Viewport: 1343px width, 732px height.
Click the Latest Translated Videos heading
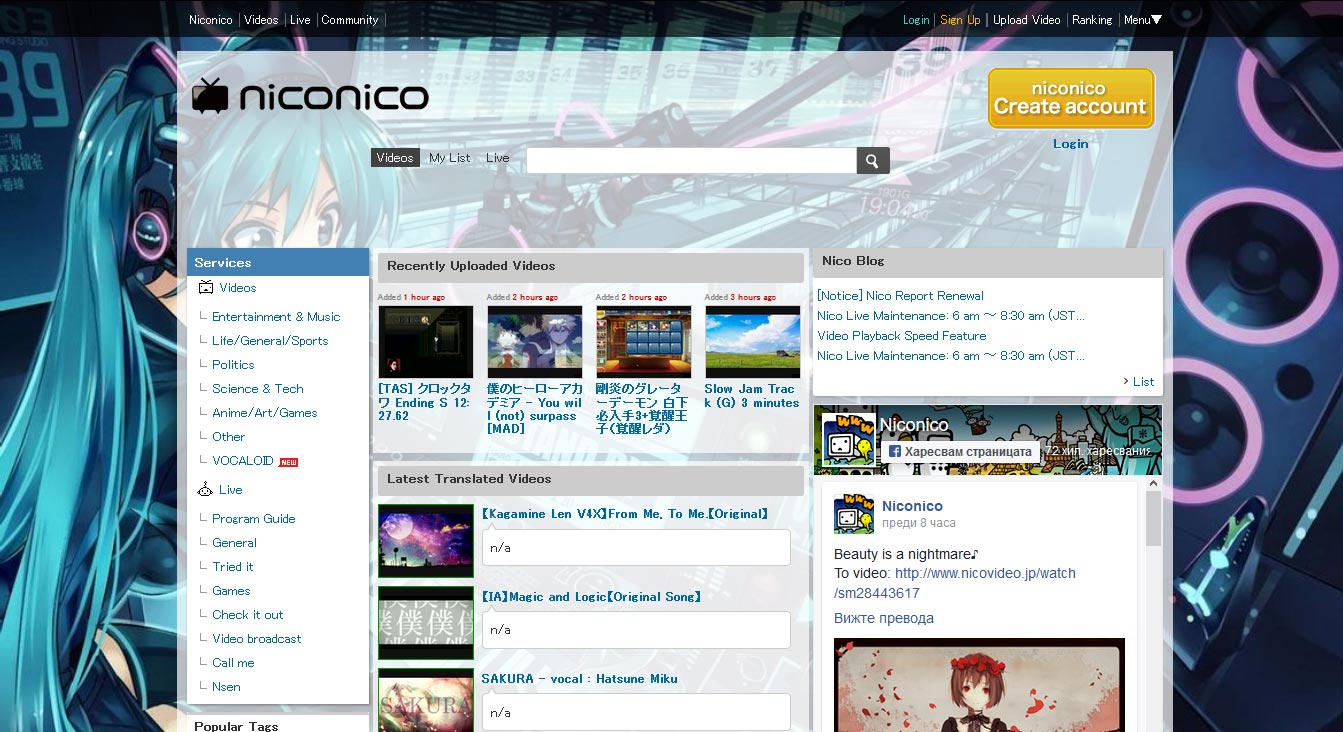coord(590,480)
